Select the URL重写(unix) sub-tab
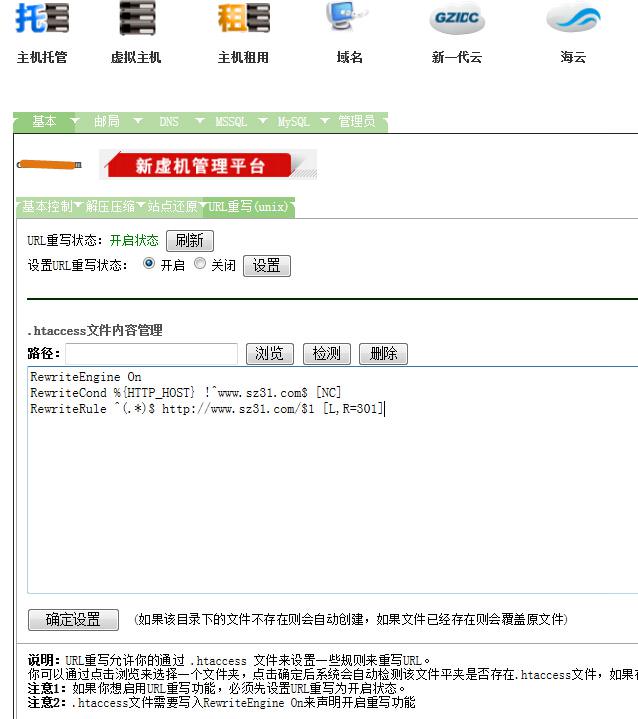638x719 pixels. [x=248, y=207]
